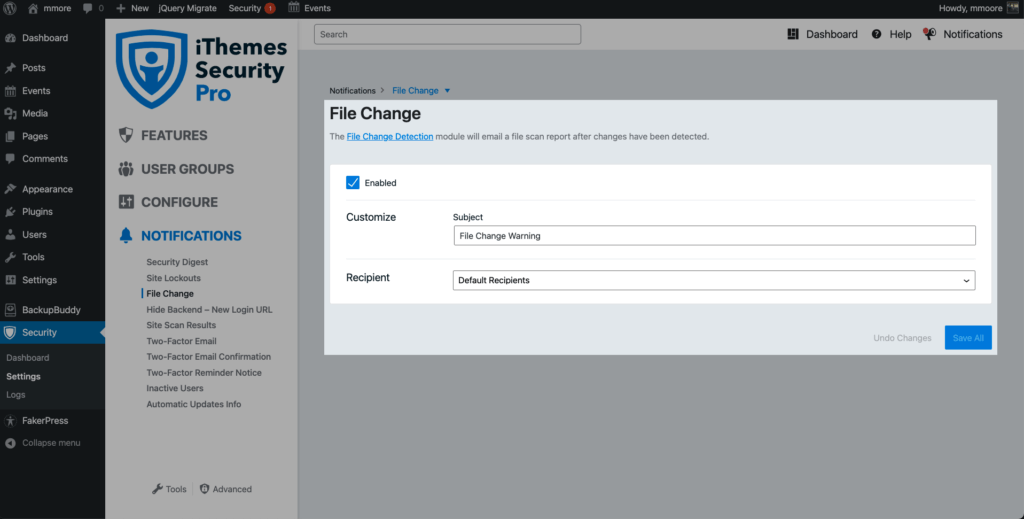The width and height of the screenshot is (1024, 519).
Task: Open the Advanced link at sidebar bottom
Action: click(x=225, y=489)
